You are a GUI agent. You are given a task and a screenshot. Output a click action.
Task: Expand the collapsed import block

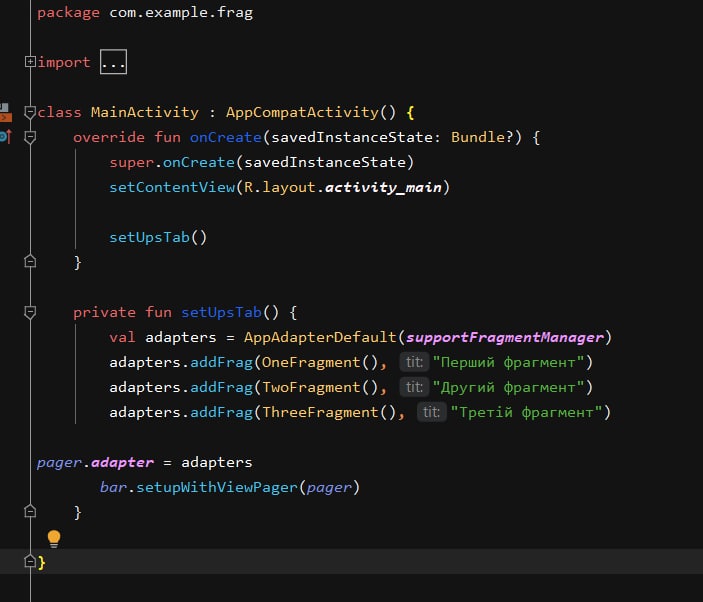(30, 61)
